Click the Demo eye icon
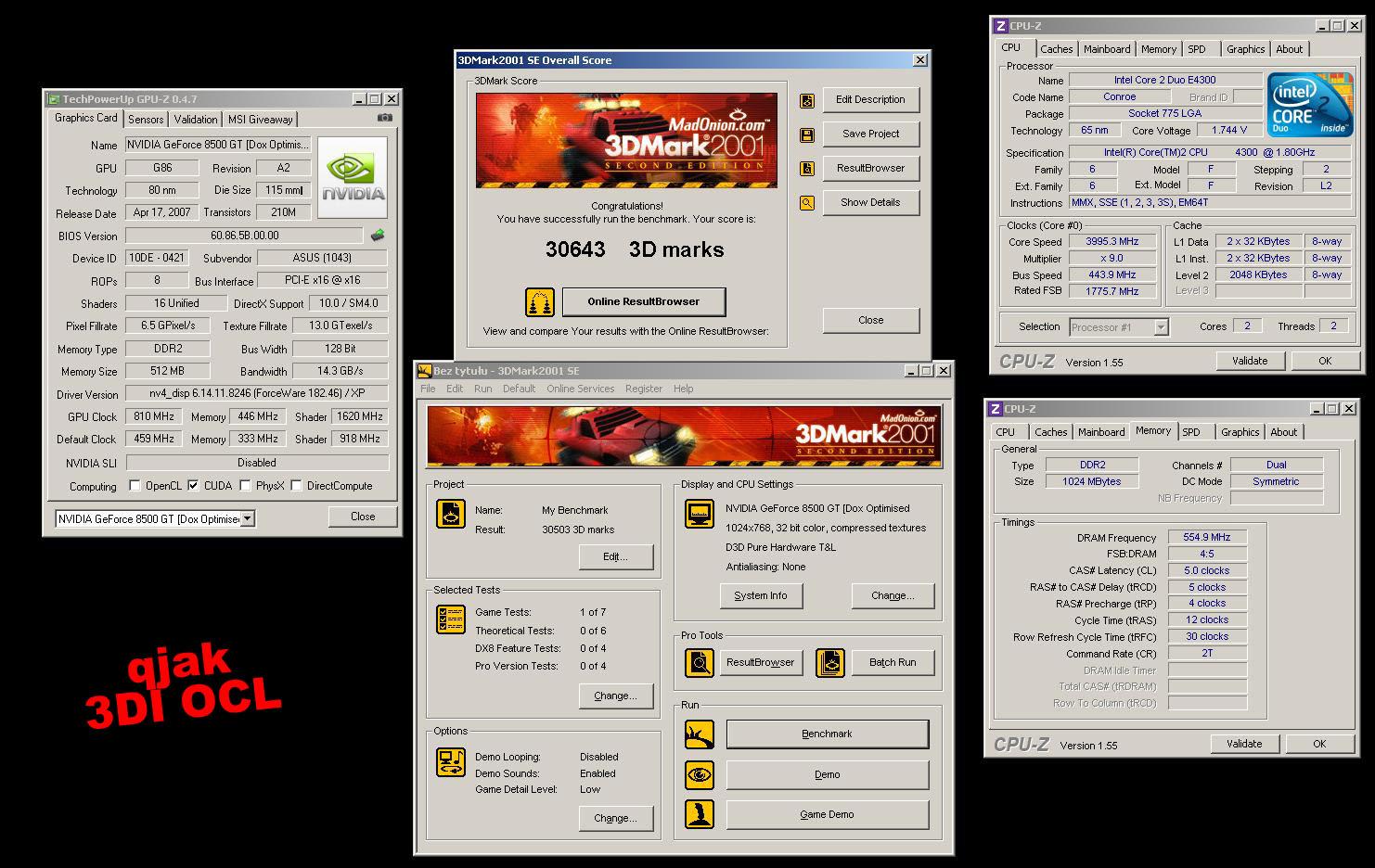Screen dimensions: 1375x868 click(x=700, y=774)
